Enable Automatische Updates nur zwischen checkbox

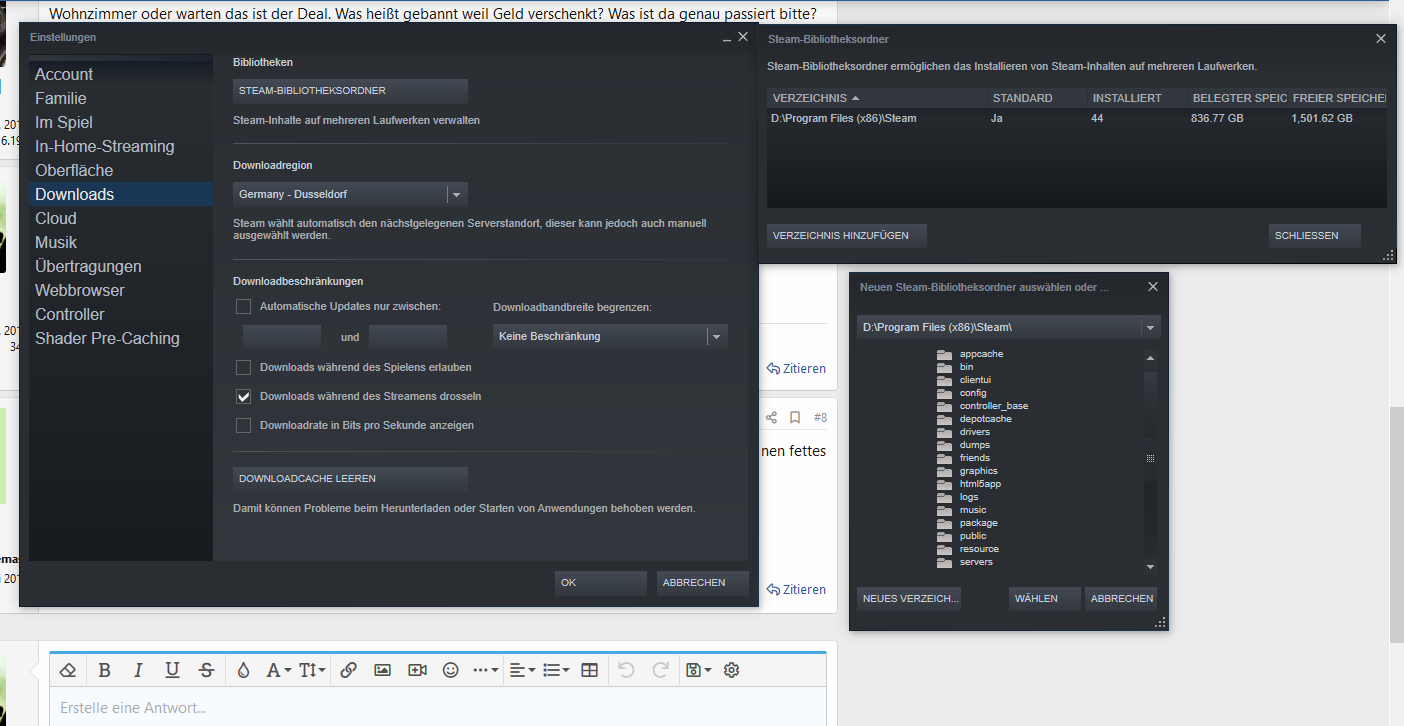coord(243,306)
